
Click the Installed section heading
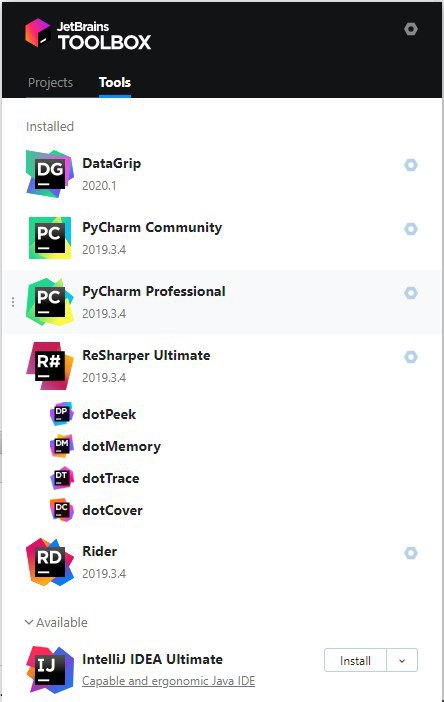[50, 127]
